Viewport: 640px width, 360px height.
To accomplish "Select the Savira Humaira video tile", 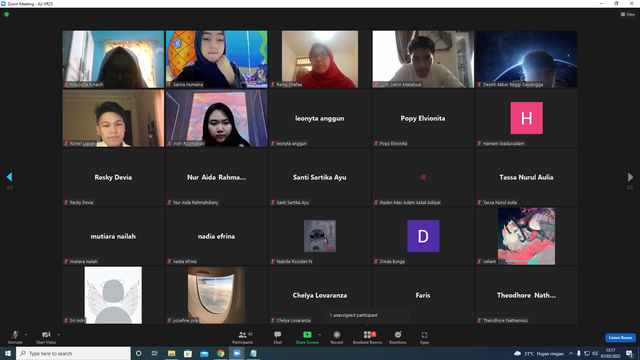I will tap(216, 59).
